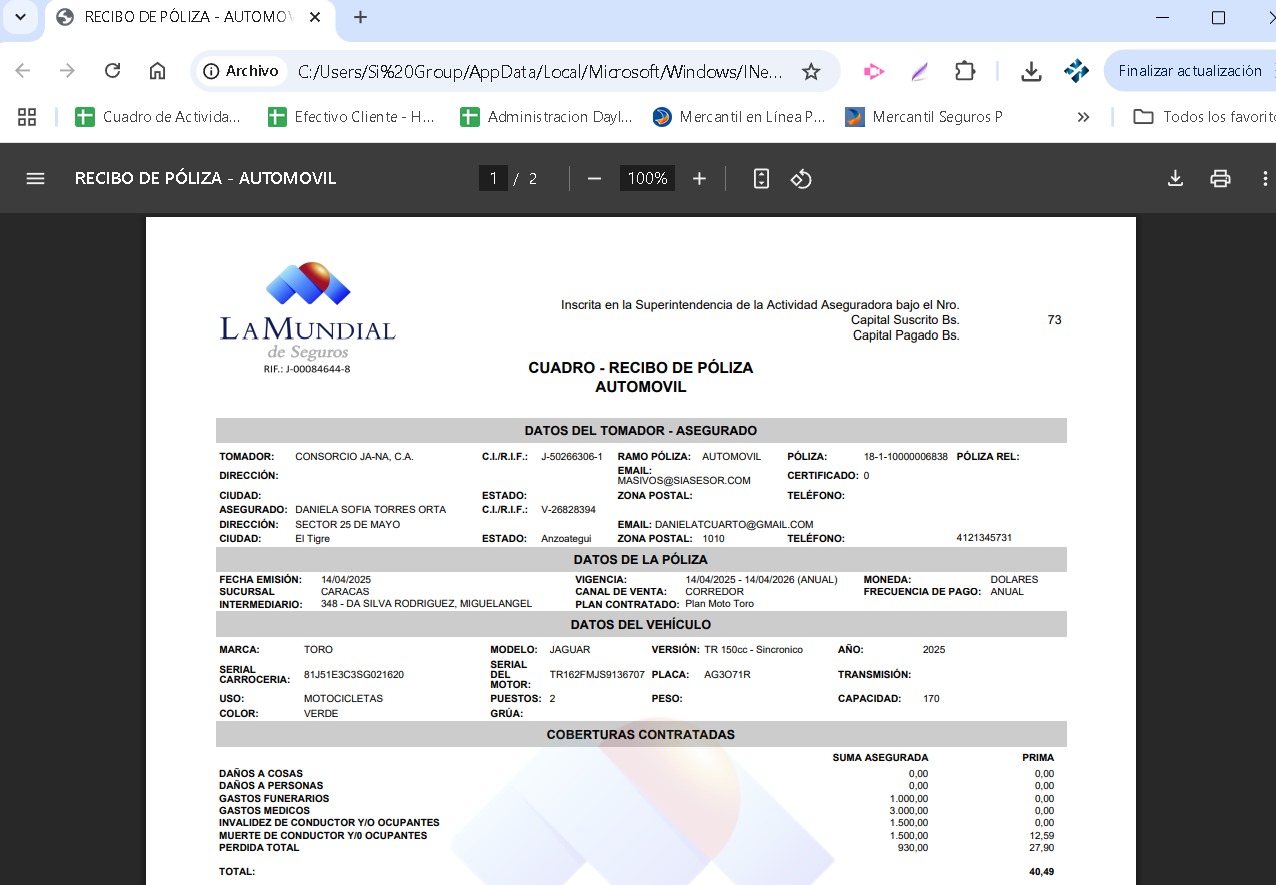The width and height of the screenshot is (1276, 885).
Task: Toggle the PDF sidebar menu
Action: [x=36, y=178]
